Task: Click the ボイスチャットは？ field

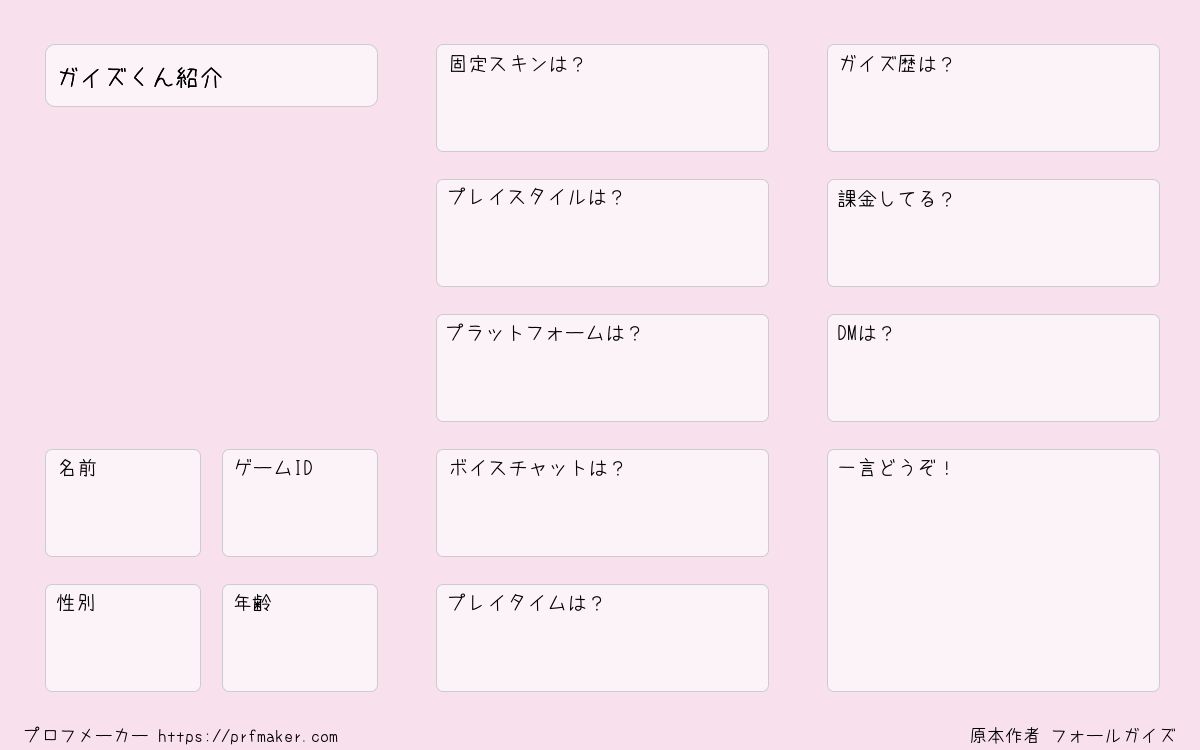Action: 602,503
